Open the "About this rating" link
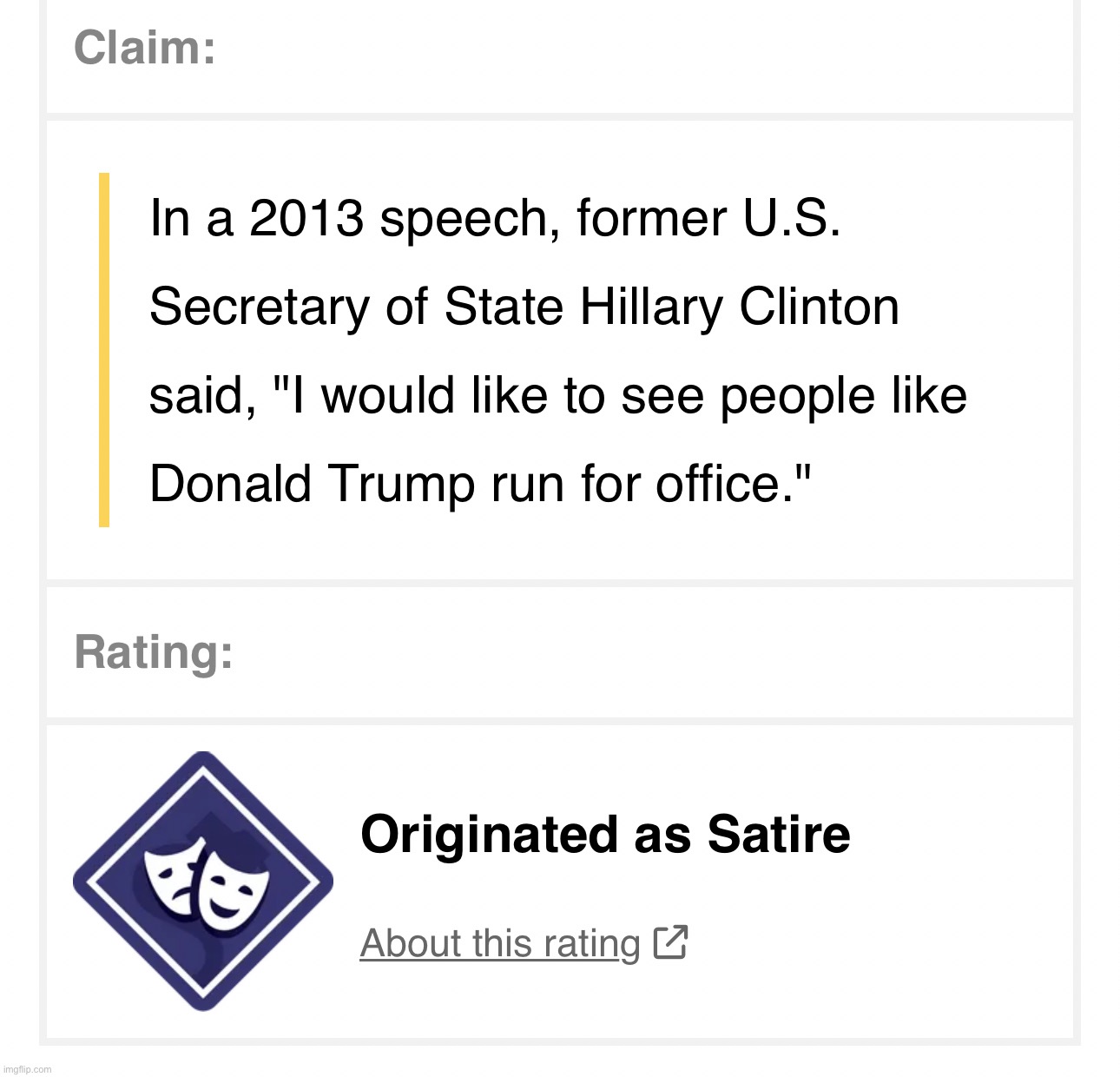Image resolution: width=1120 pixels, height=1077 pixels. point(500,943)
